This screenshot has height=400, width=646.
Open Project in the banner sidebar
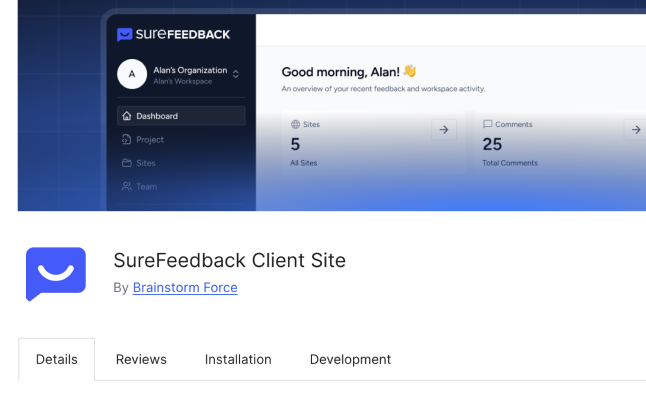click(150, 140)
